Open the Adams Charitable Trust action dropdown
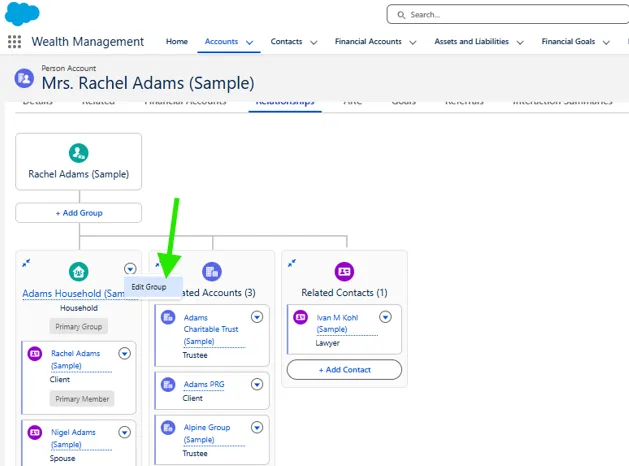 [x=256, y=317]
